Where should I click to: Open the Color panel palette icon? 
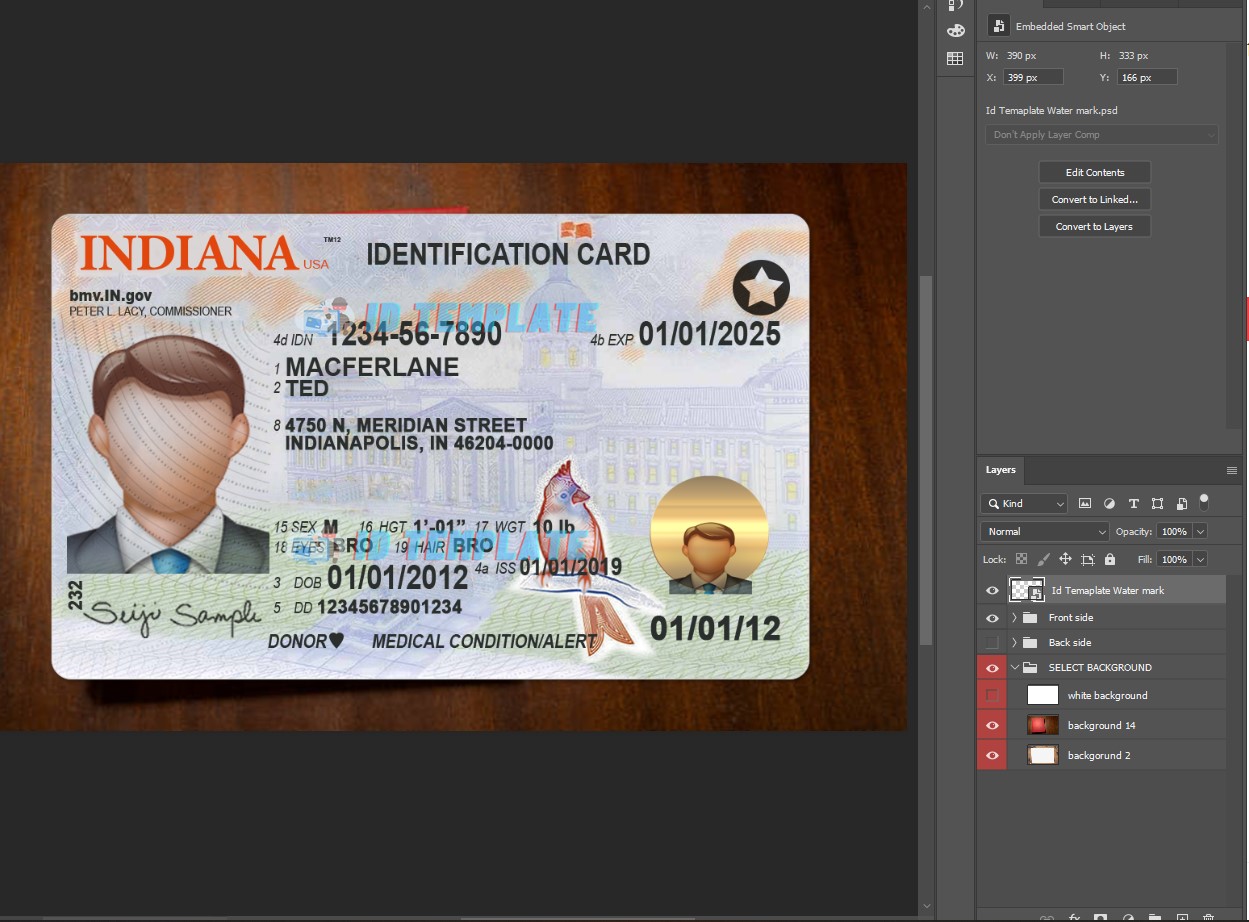(x=955, y=31)
